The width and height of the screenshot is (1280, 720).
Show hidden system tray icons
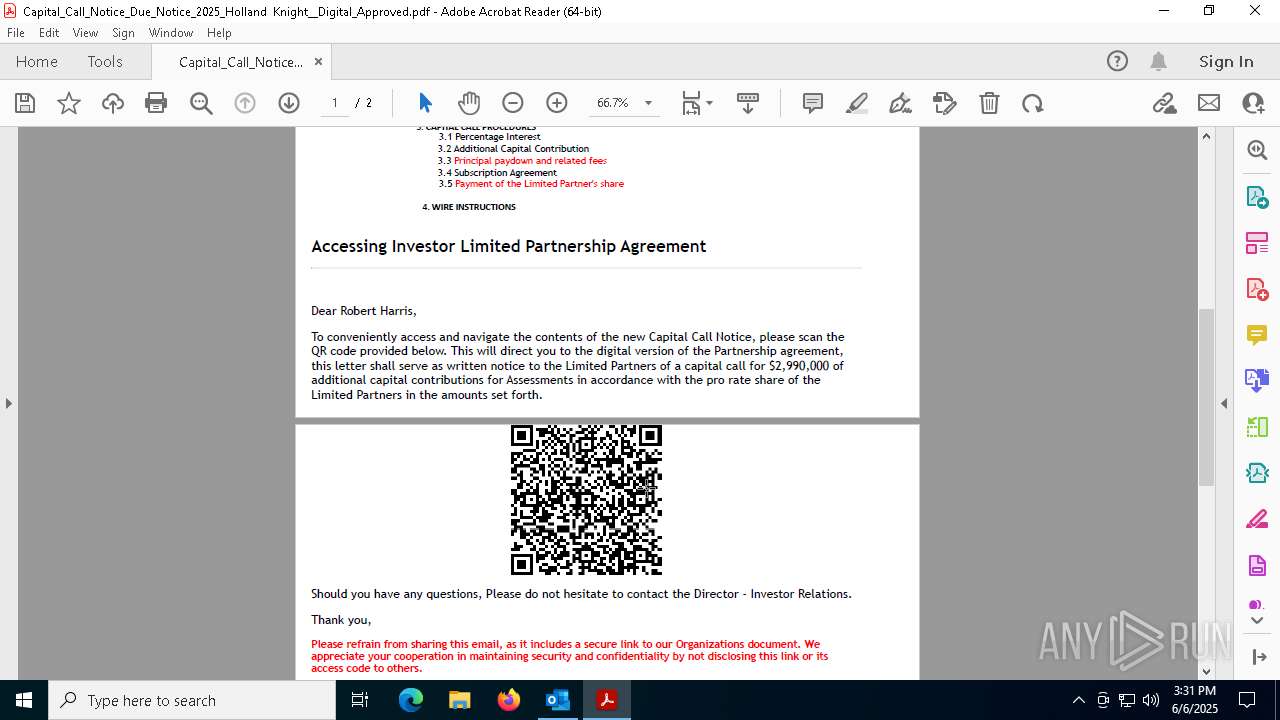pos(1078,700)
